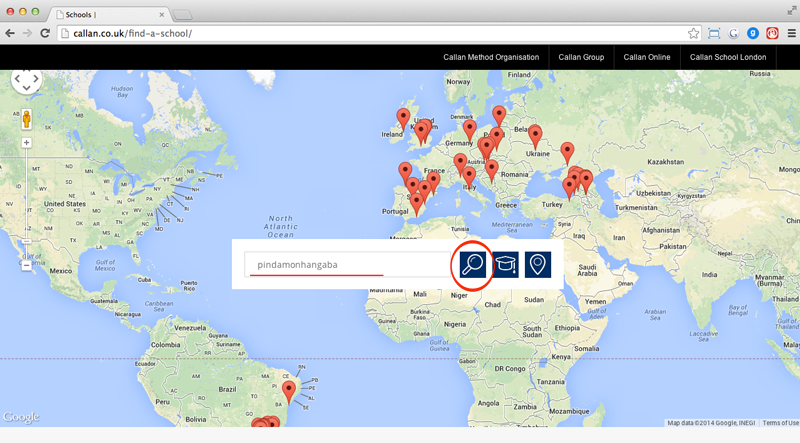Pan the map down with arrow control

27,88
